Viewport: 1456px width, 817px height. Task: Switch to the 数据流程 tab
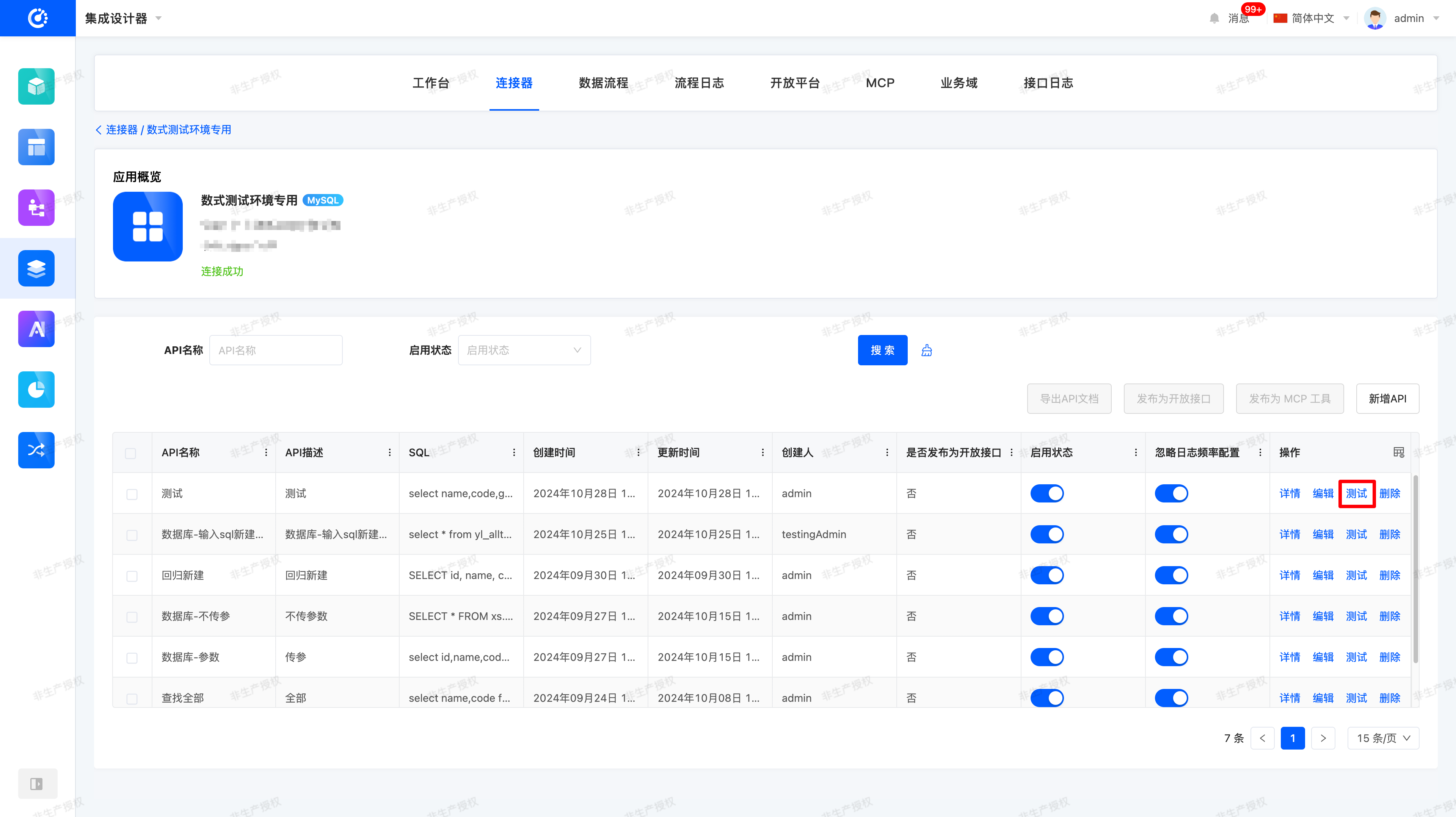point(603,83)
